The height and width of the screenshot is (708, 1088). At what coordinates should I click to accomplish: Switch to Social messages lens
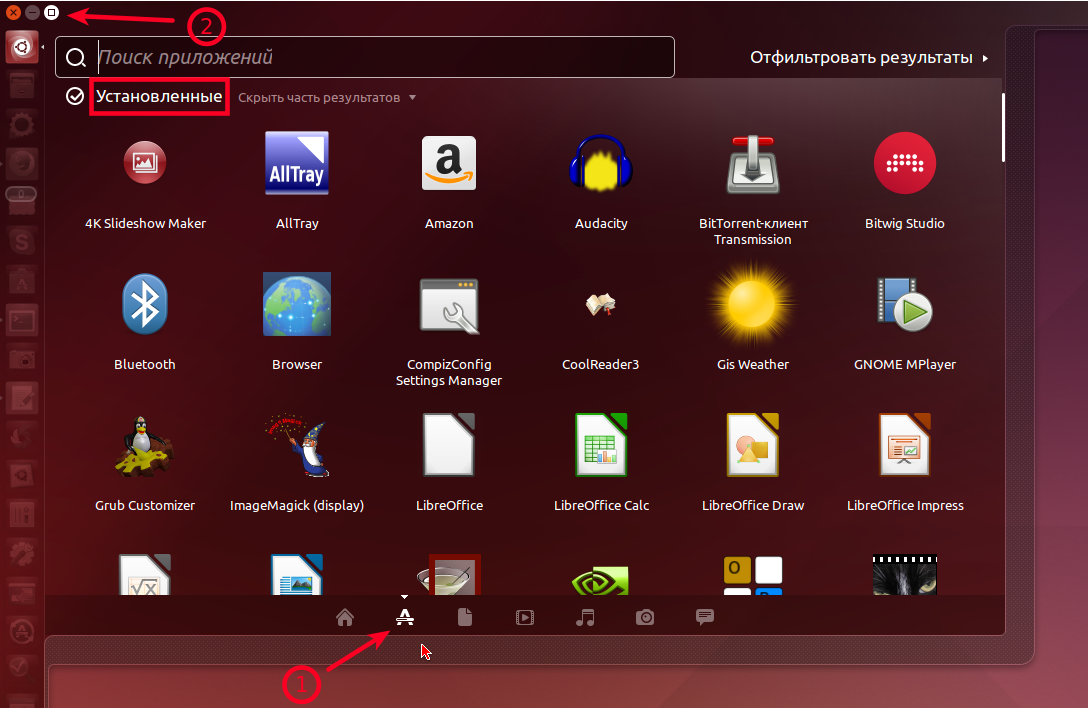[705, 617]
